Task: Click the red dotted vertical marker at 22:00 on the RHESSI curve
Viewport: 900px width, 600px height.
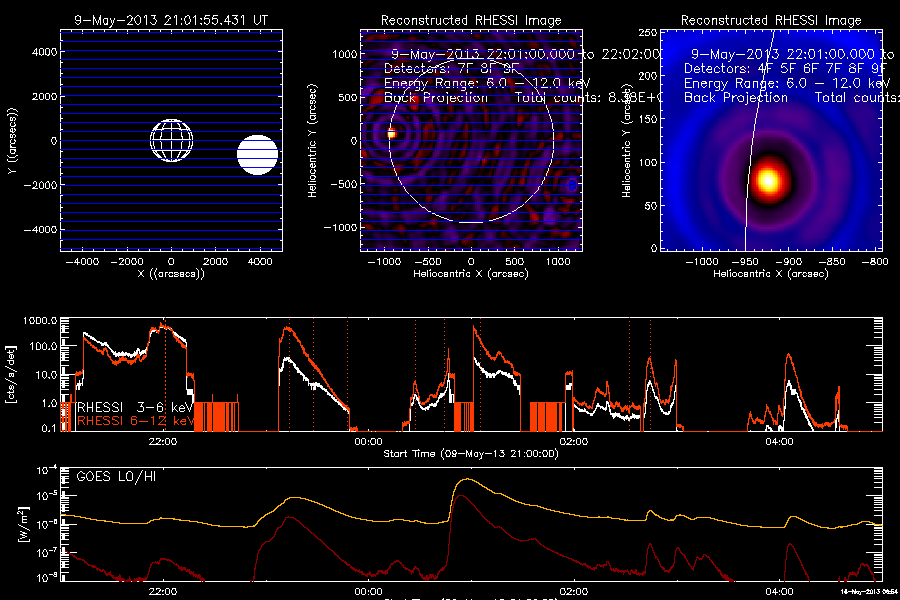Action: click(x=165, y=374)
